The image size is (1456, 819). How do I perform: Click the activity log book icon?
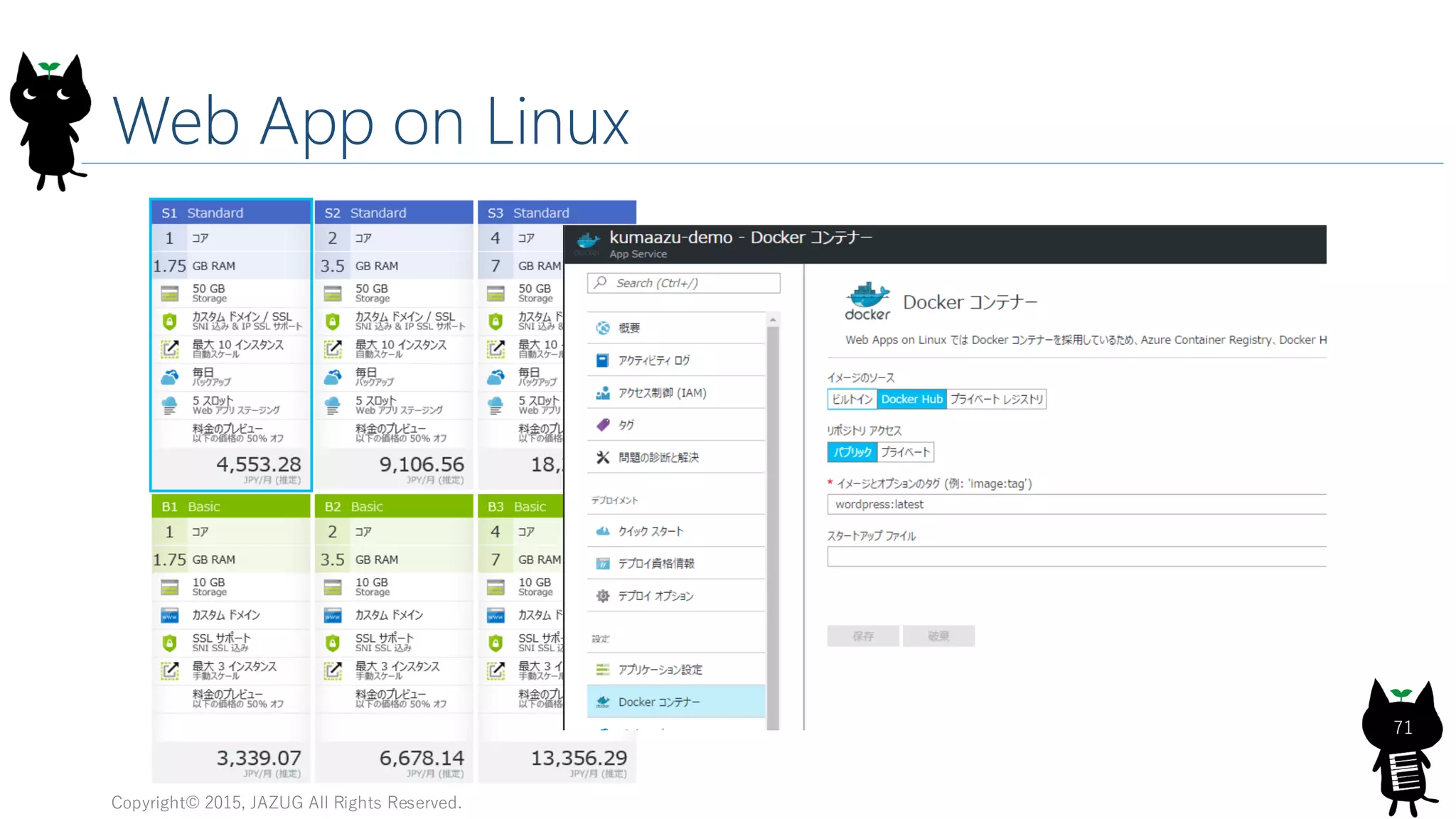(603, 360)
